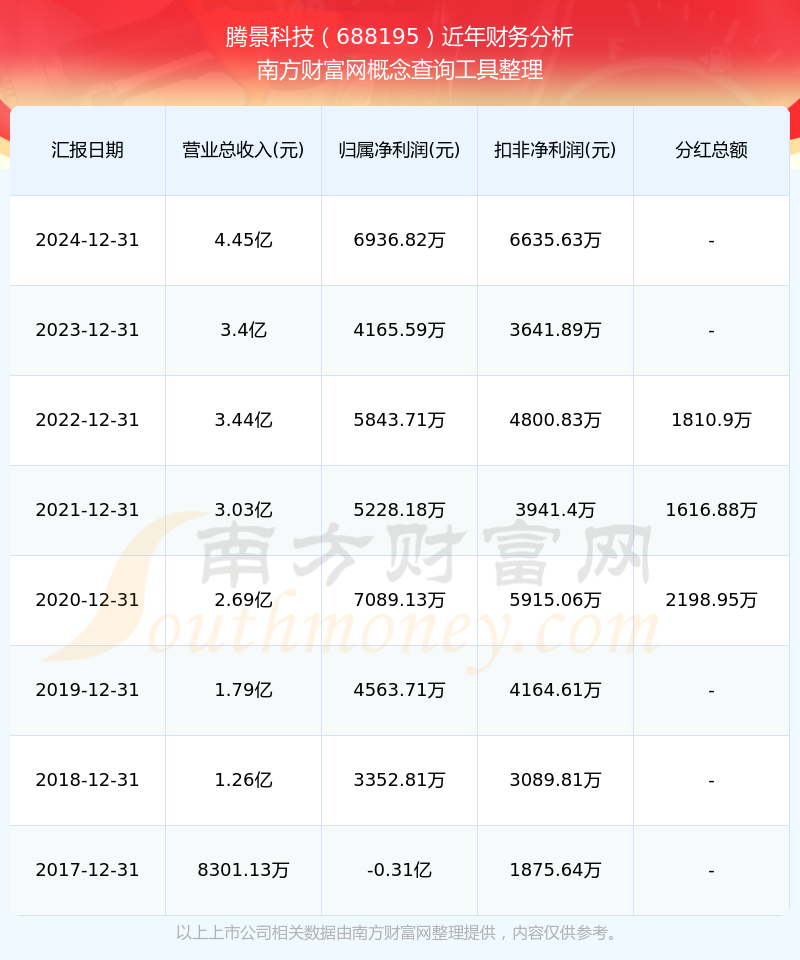Viewport: 800px width, 960px height.
Task: Select the 2023-12-31 date cell
Action: tap(88, 330)
